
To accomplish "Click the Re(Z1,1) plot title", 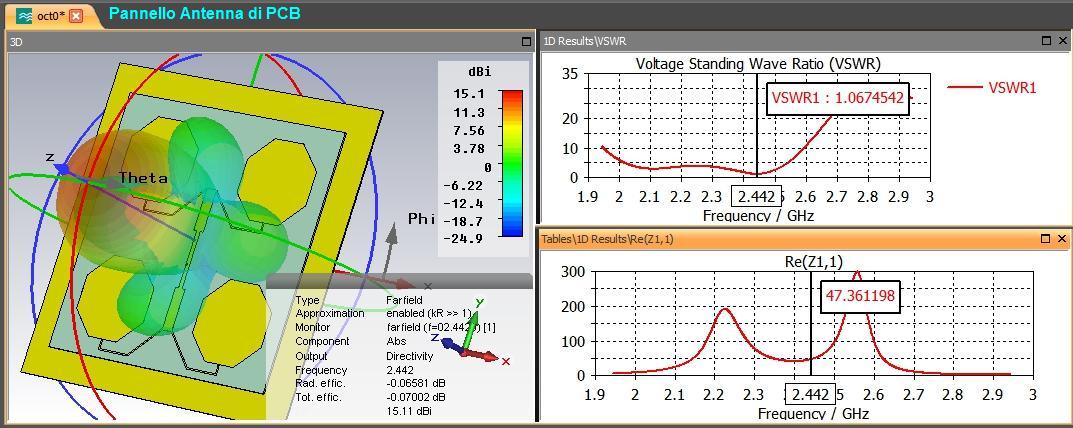I will tap(813, 261).
